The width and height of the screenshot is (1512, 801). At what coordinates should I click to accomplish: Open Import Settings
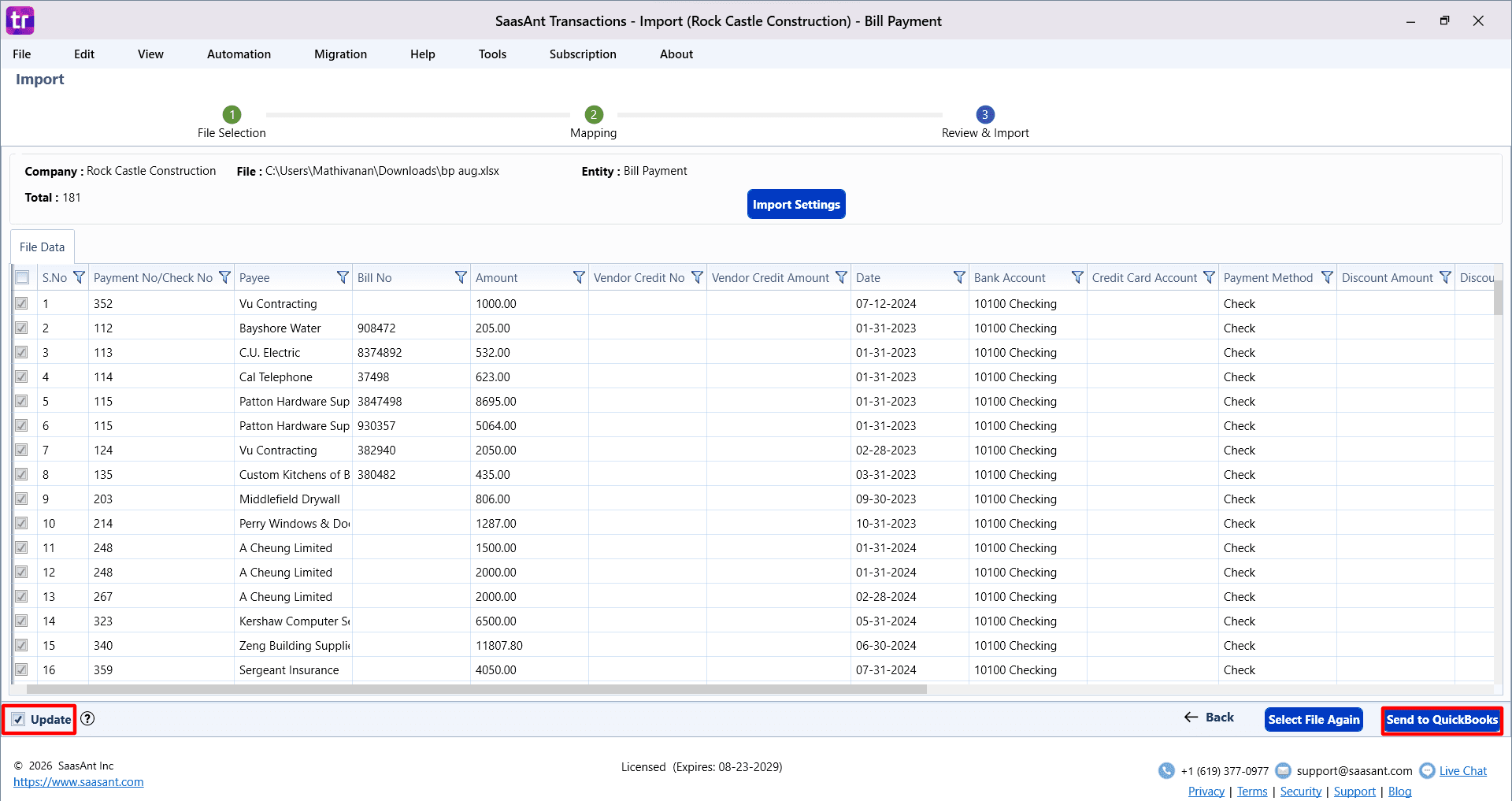coord(796,204)
